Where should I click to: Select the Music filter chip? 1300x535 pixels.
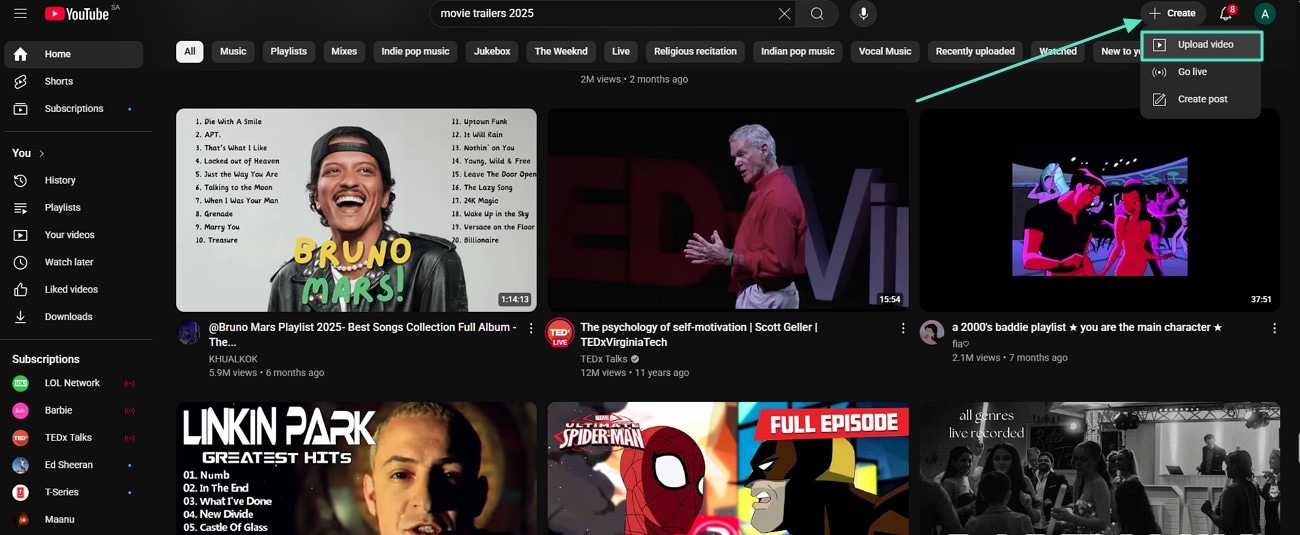233,51
